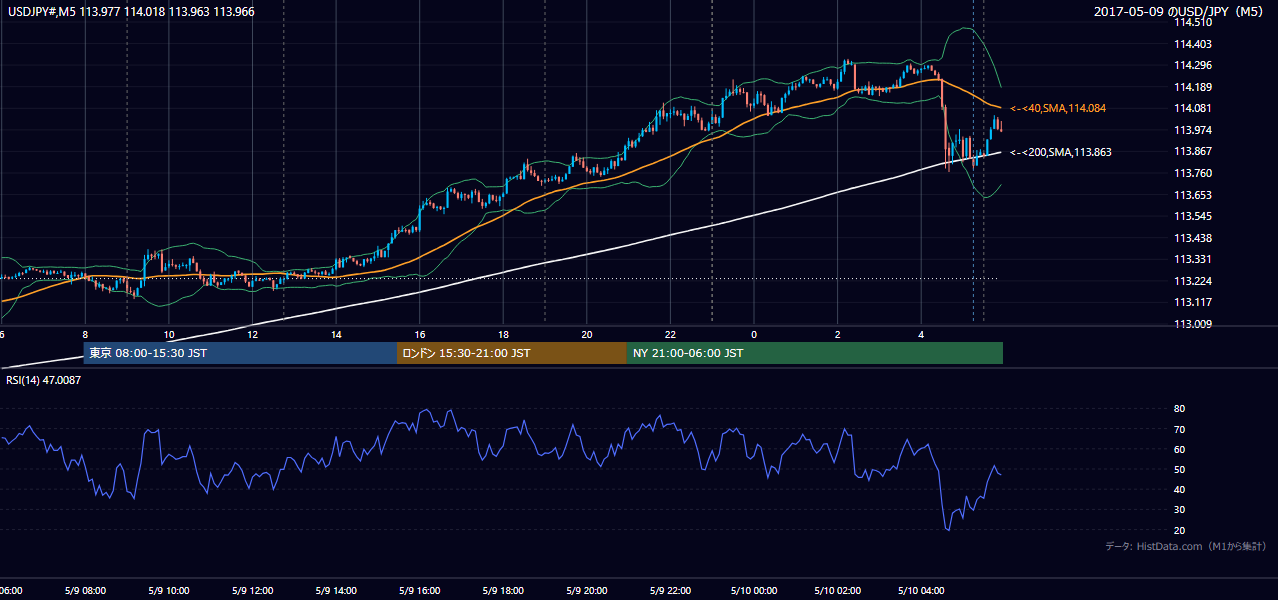This screenshot has width=1278, height=600.
Task: Click hour tick 22 on price chart axis
Action: click(x=671, y=334)
